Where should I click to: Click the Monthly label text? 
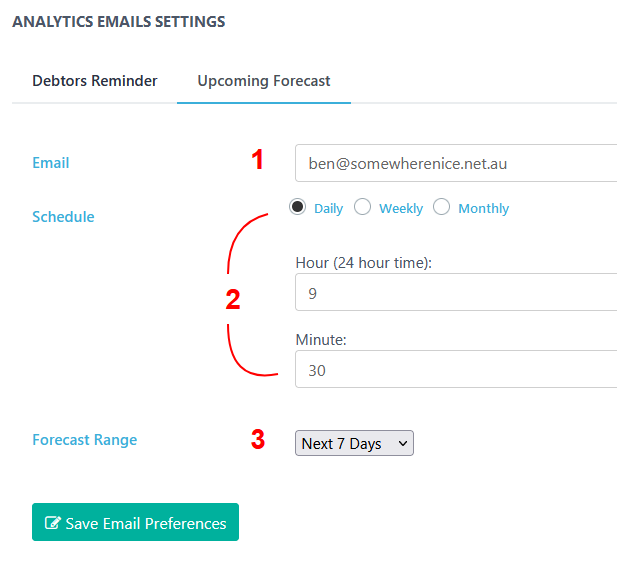click(483, 208)
